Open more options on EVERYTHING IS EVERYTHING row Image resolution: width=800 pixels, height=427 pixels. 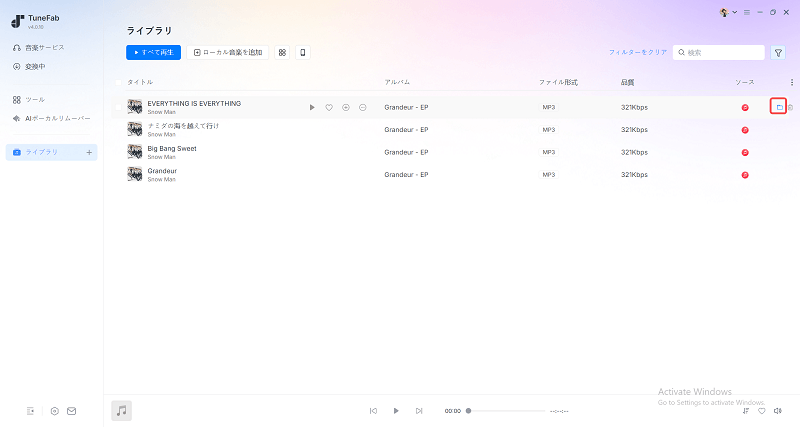click(363, 108)
